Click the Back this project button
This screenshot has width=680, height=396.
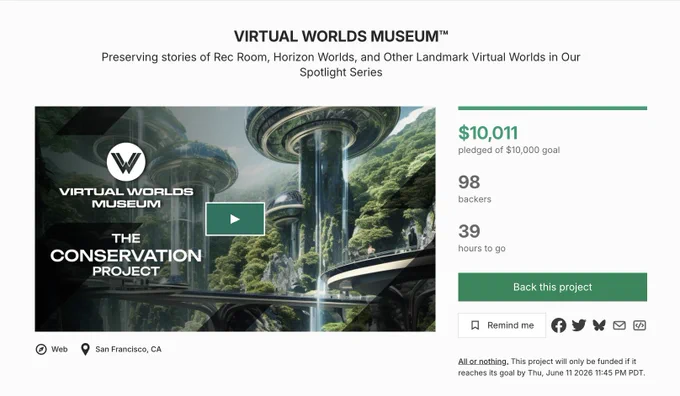552,287
